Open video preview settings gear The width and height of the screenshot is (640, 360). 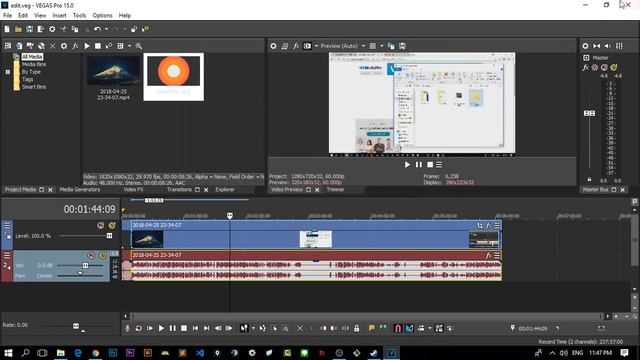pyautogui.click(x=273, y=46)
